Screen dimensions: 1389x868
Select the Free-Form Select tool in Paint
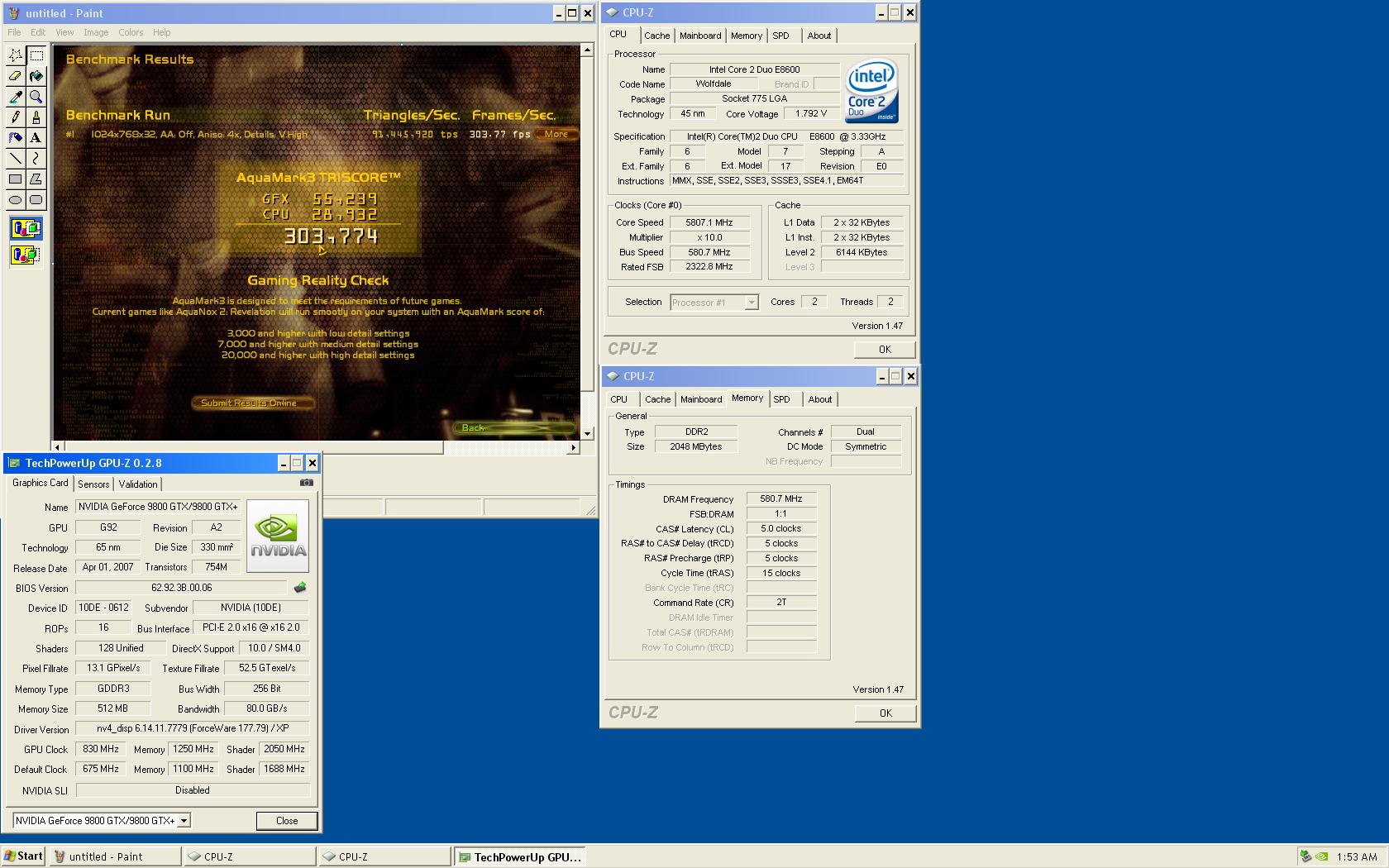click(16, 55)
